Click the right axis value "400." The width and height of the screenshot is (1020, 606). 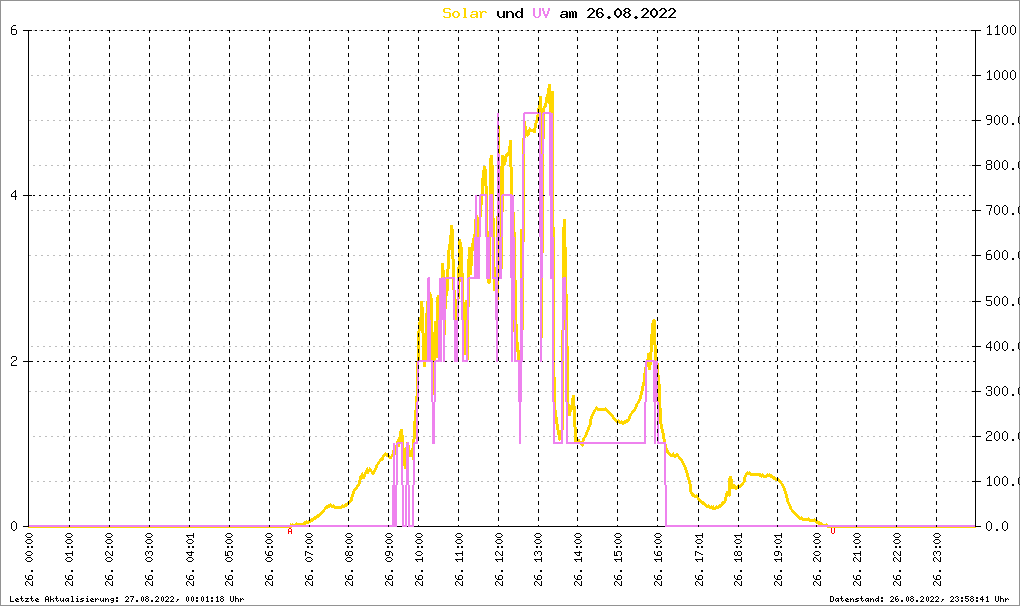click(1001, 346)
